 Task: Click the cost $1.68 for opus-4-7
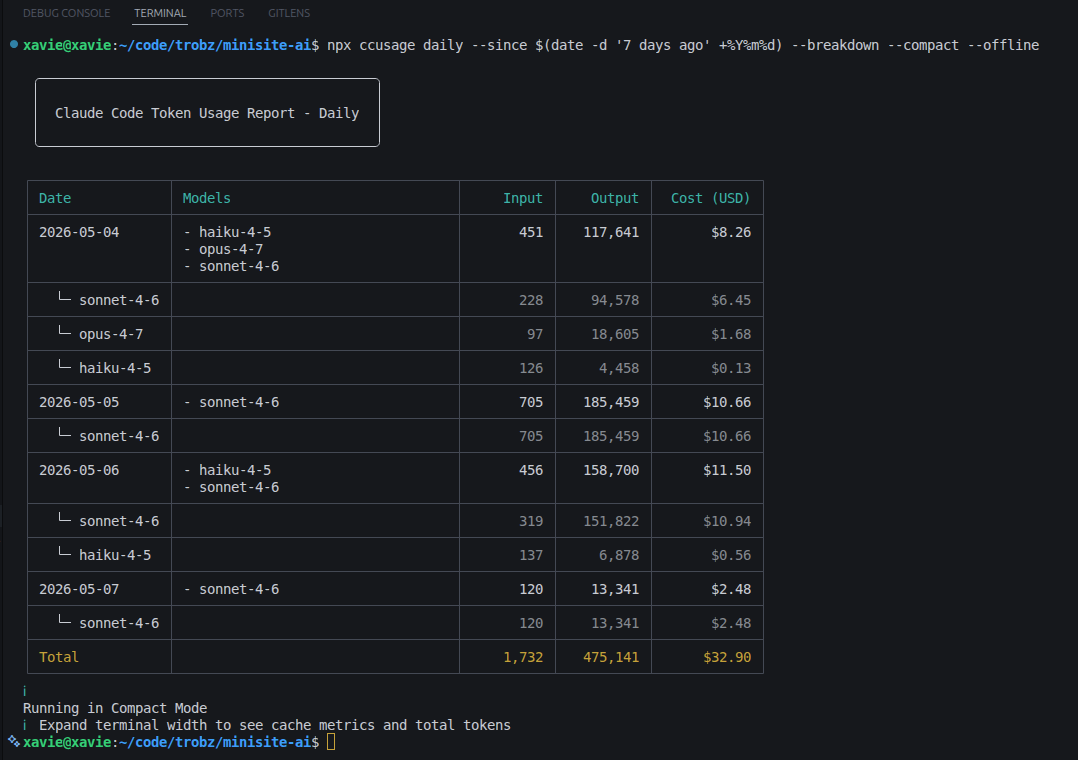click(731, 334)
